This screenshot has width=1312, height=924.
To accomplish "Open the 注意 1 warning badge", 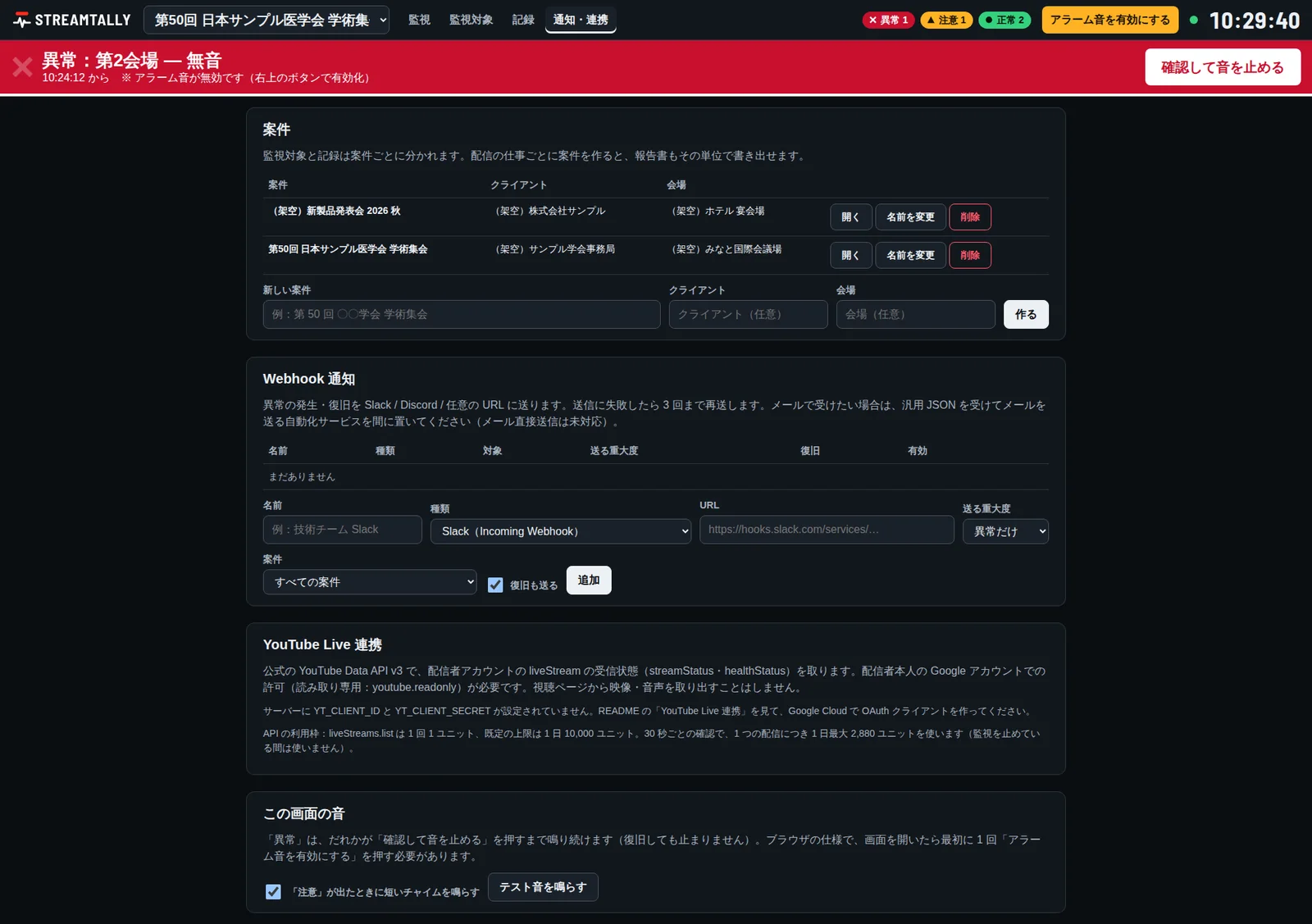I will point(946,20).
